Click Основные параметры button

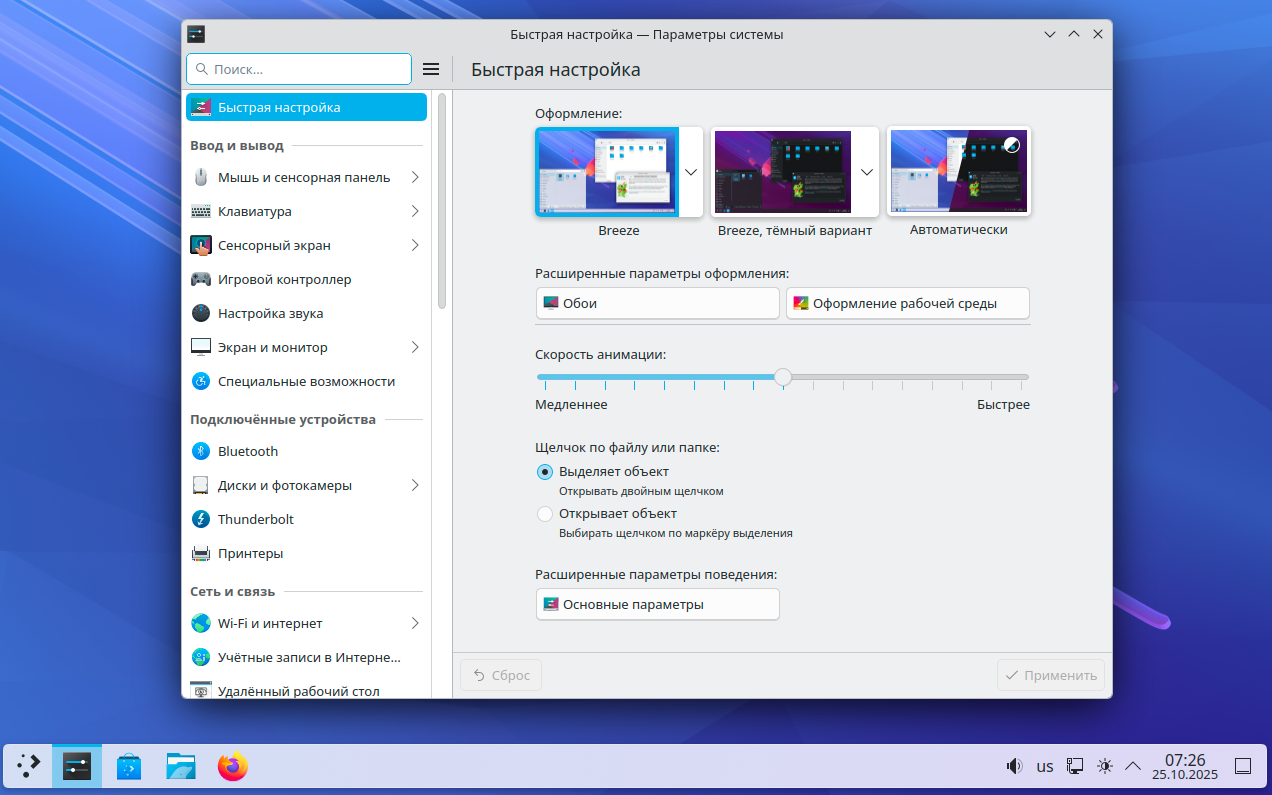tap(658, 604)
